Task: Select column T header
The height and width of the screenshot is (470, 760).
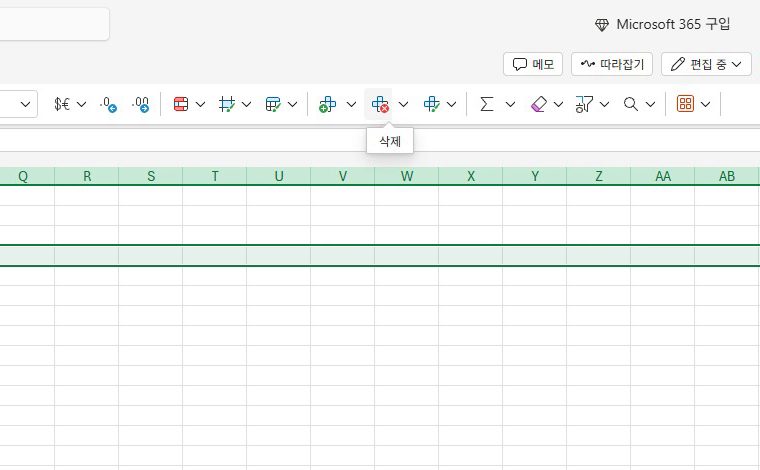Action: click(x=215, y=176)
